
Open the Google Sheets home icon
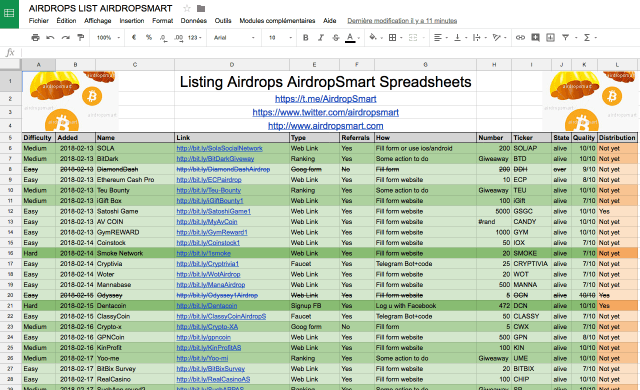[9, 14]
